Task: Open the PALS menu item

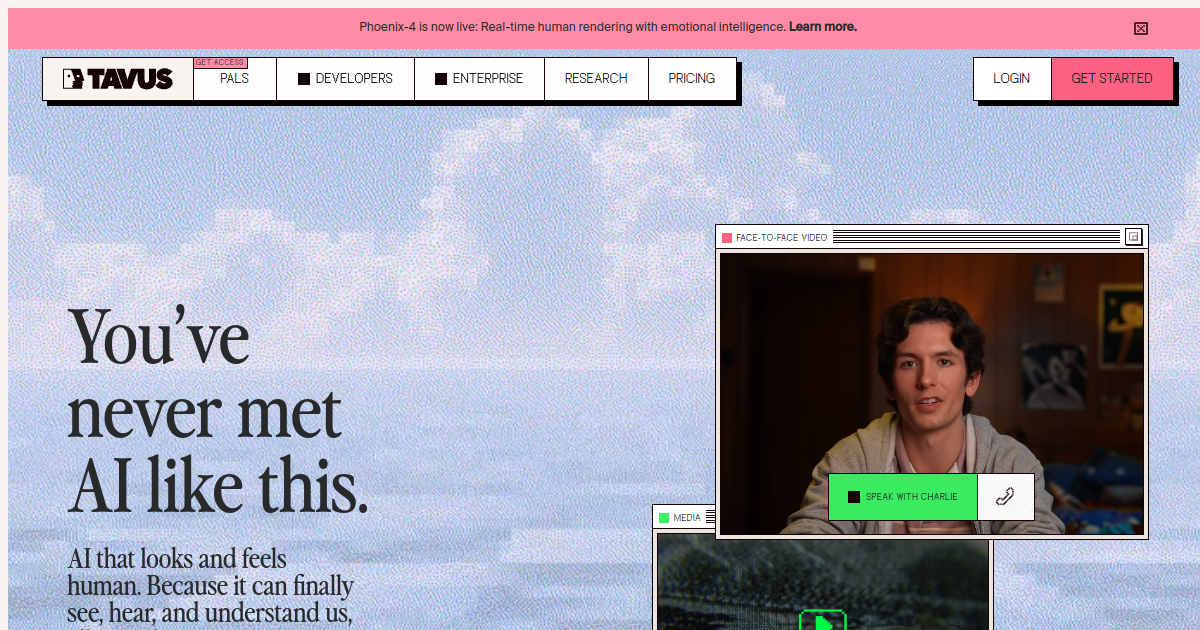Action: click(x=234, y=79)
